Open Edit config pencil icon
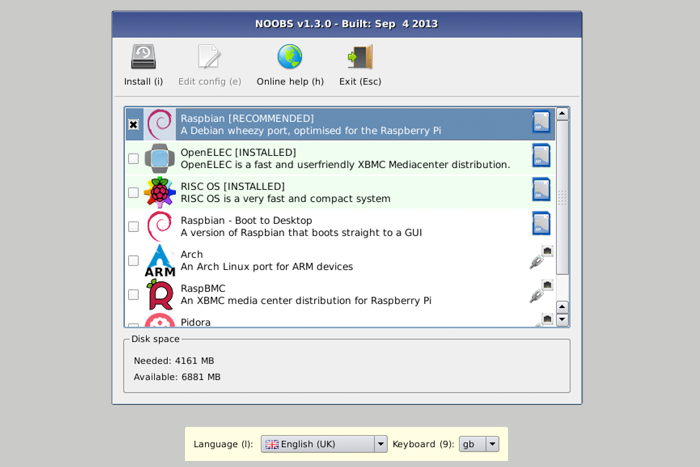 click(209, 57)
